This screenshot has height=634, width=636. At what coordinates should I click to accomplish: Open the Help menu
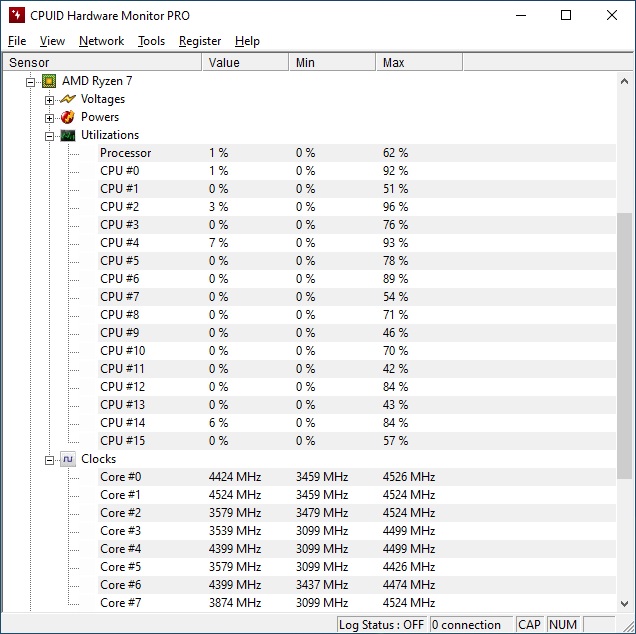[247, 41]
